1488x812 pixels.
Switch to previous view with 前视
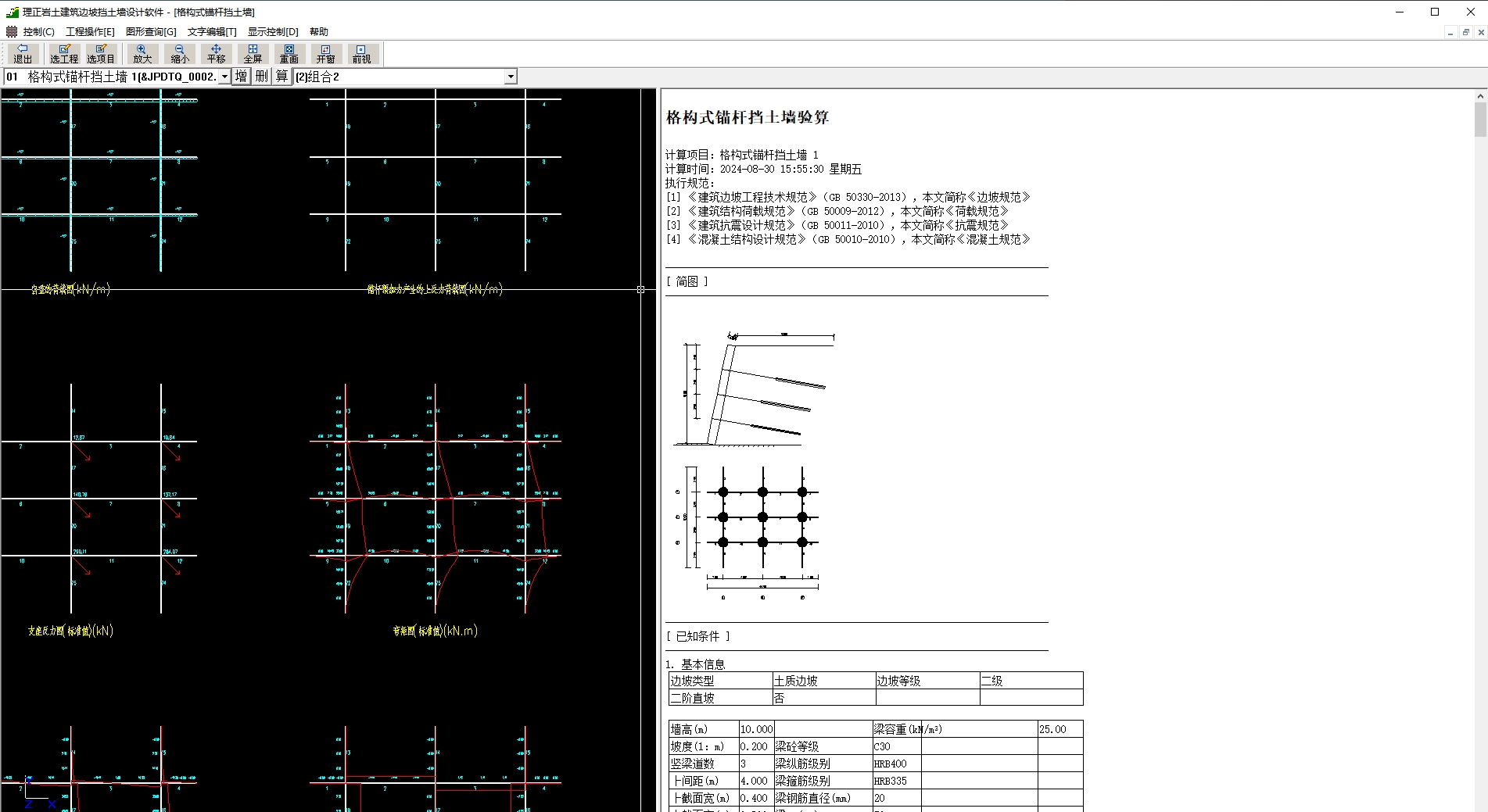pos(361,54)
